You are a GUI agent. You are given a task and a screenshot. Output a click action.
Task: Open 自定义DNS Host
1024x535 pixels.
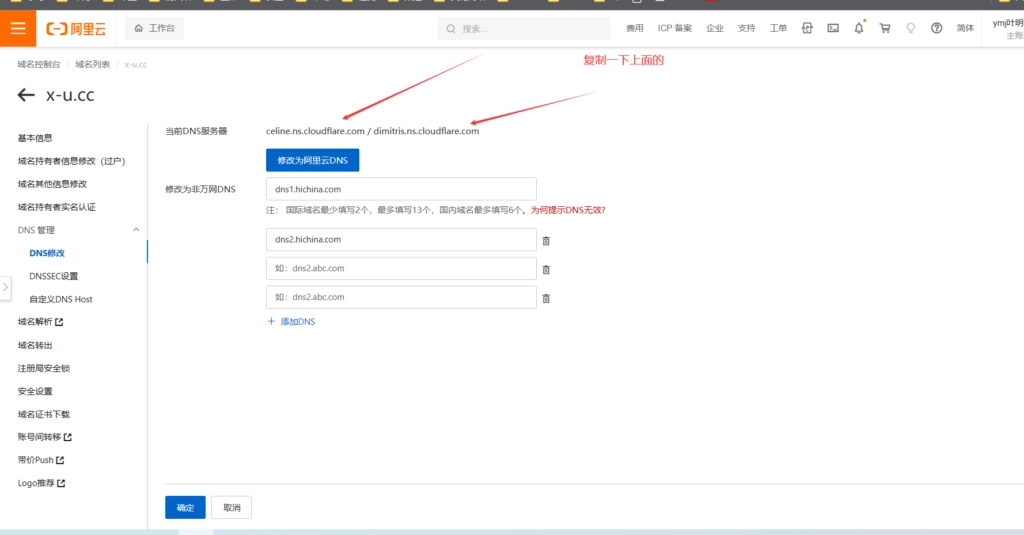pos(61,299)
